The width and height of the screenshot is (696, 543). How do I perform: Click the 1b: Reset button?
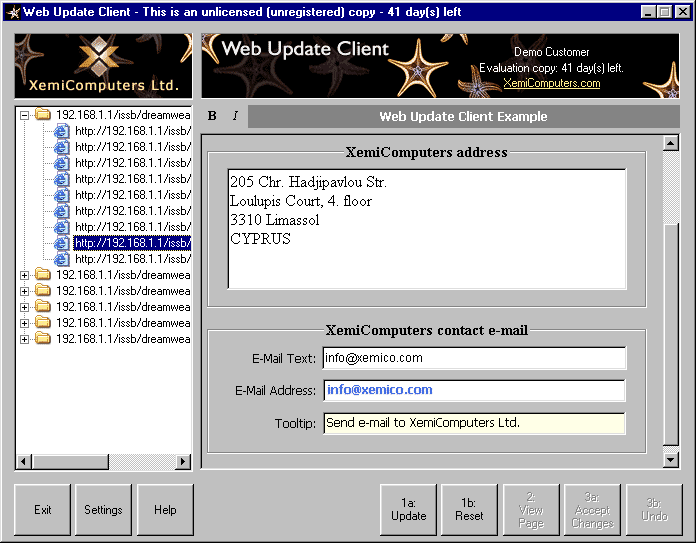(469, 510)
